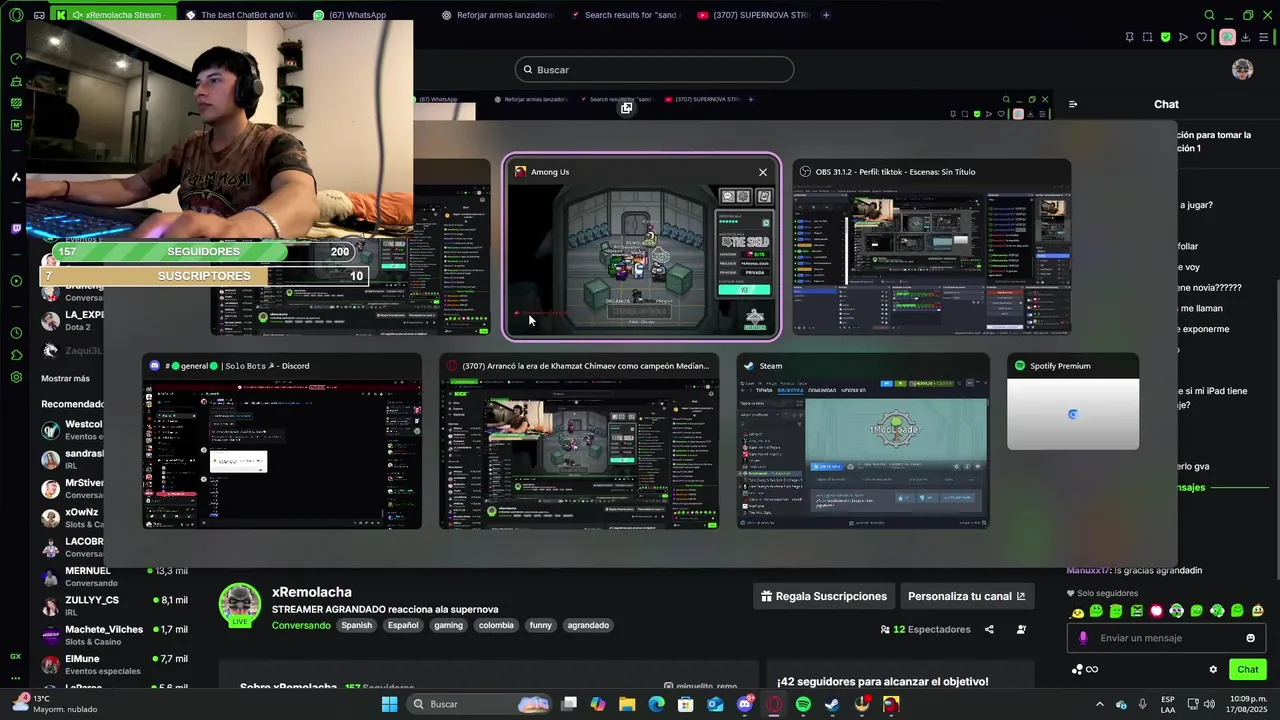Insert the first yellow emote in quick row
The image size is (1280, 720).
click(x=1077, y=611)
